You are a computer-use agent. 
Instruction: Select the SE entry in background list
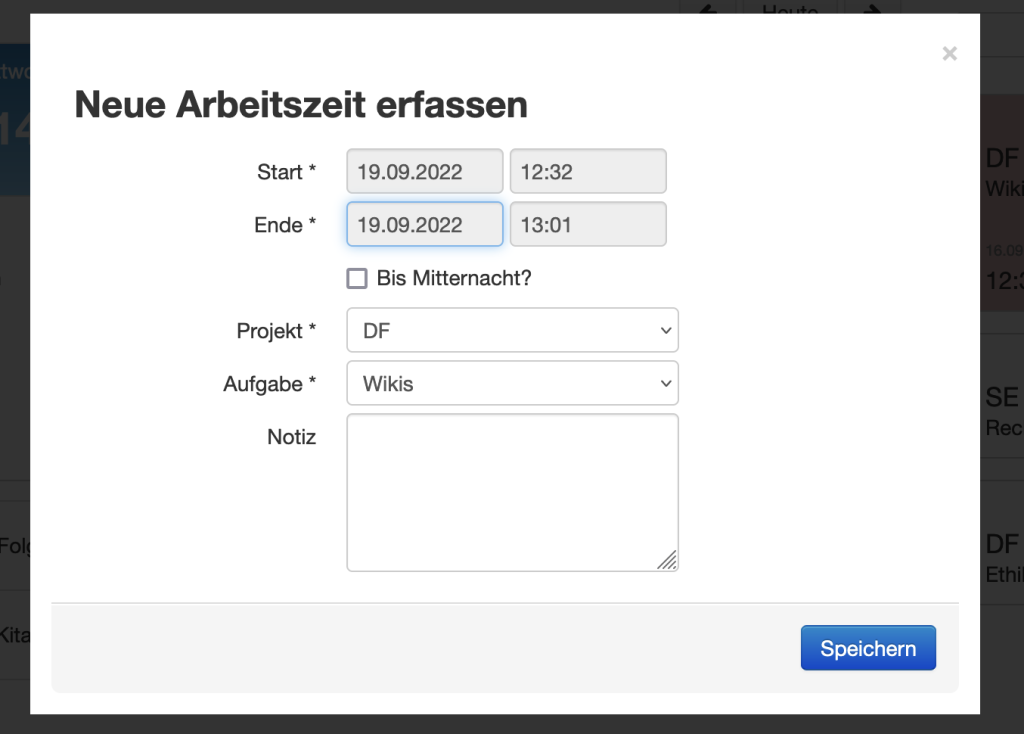1001,410
